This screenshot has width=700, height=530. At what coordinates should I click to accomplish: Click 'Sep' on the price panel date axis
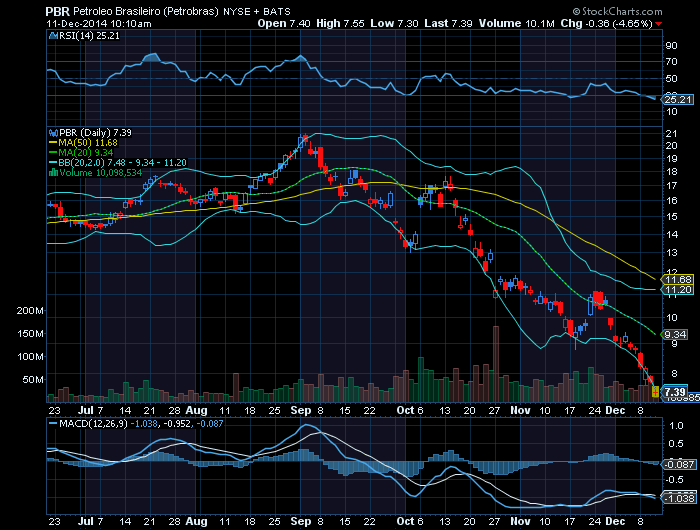tap(300, 410)
